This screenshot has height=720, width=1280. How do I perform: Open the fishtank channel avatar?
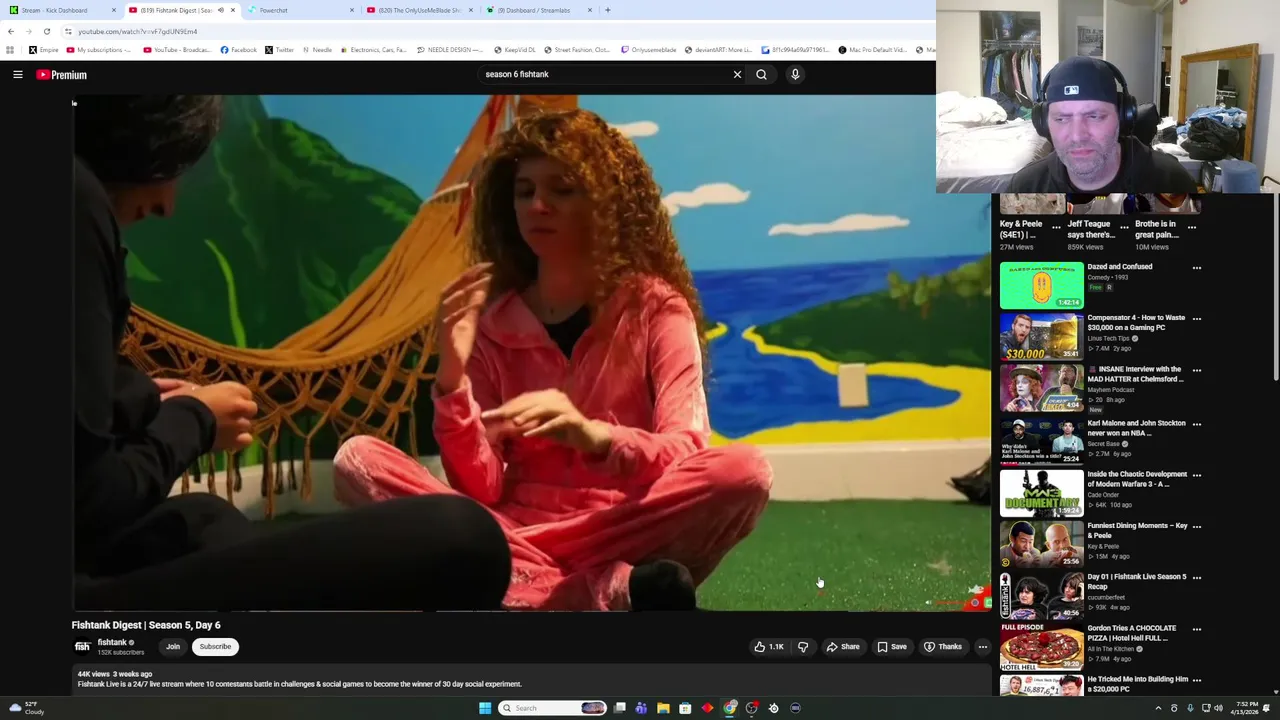pyautogui.click(x=82, y=647)
